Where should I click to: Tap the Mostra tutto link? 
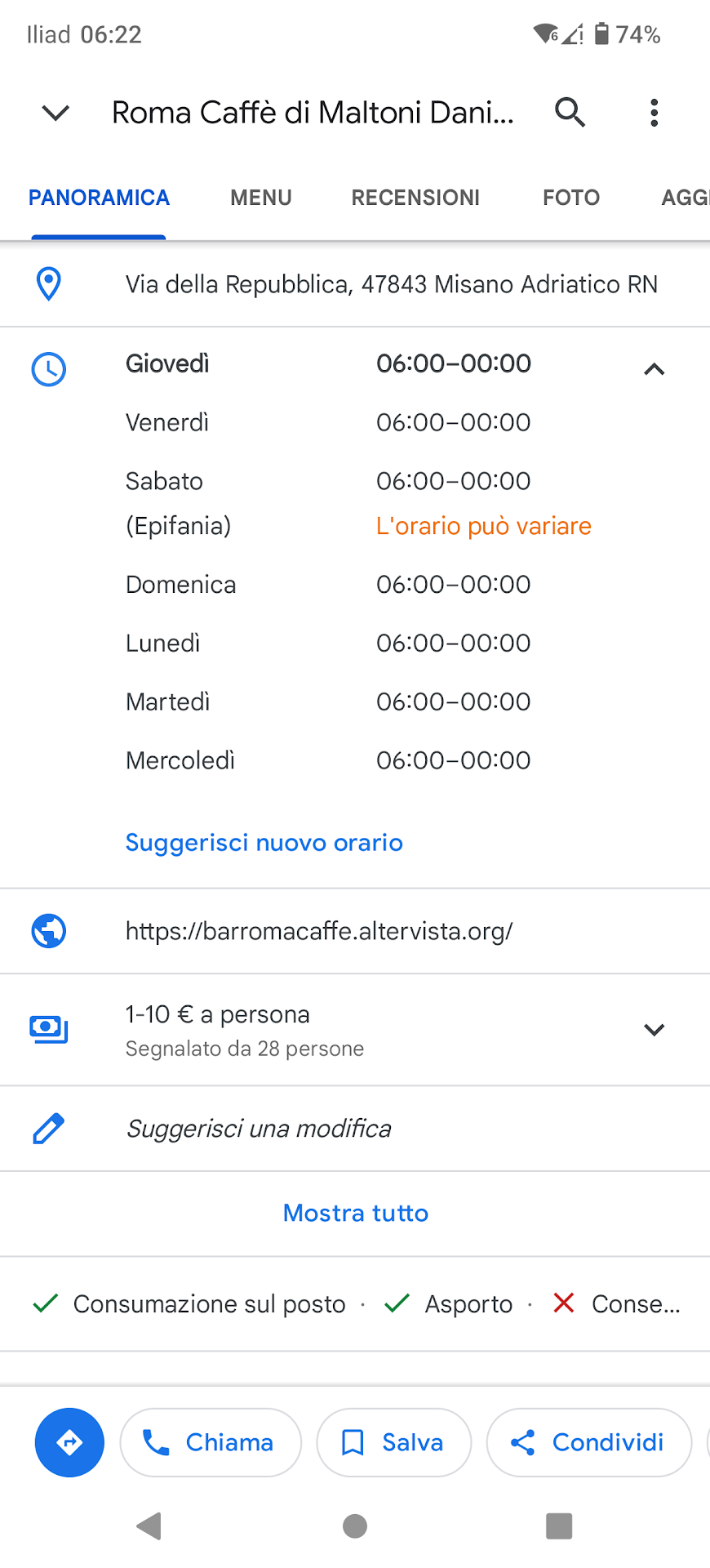coord(355,1214)
